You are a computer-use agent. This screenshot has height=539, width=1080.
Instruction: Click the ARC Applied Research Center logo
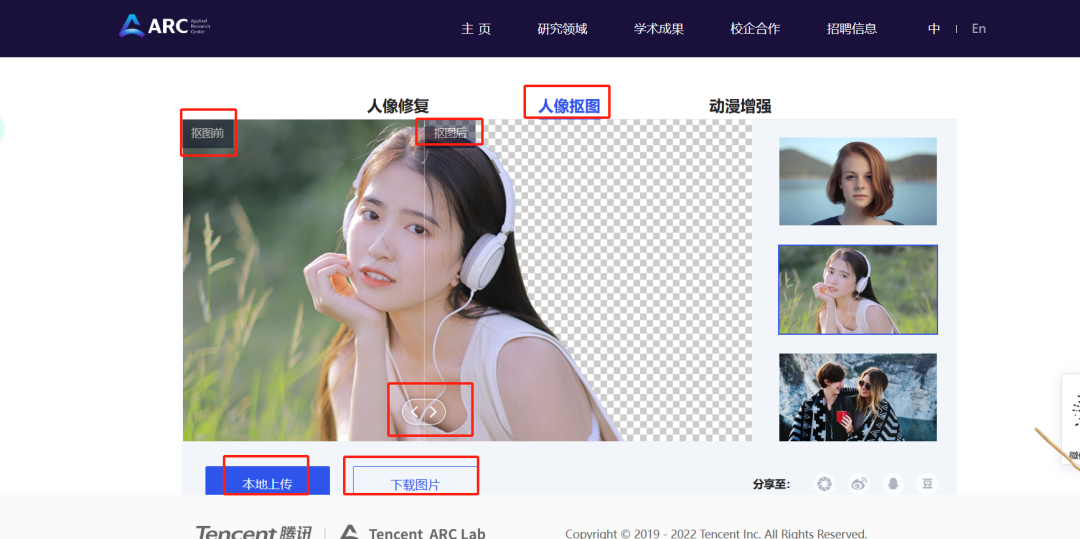165,26
